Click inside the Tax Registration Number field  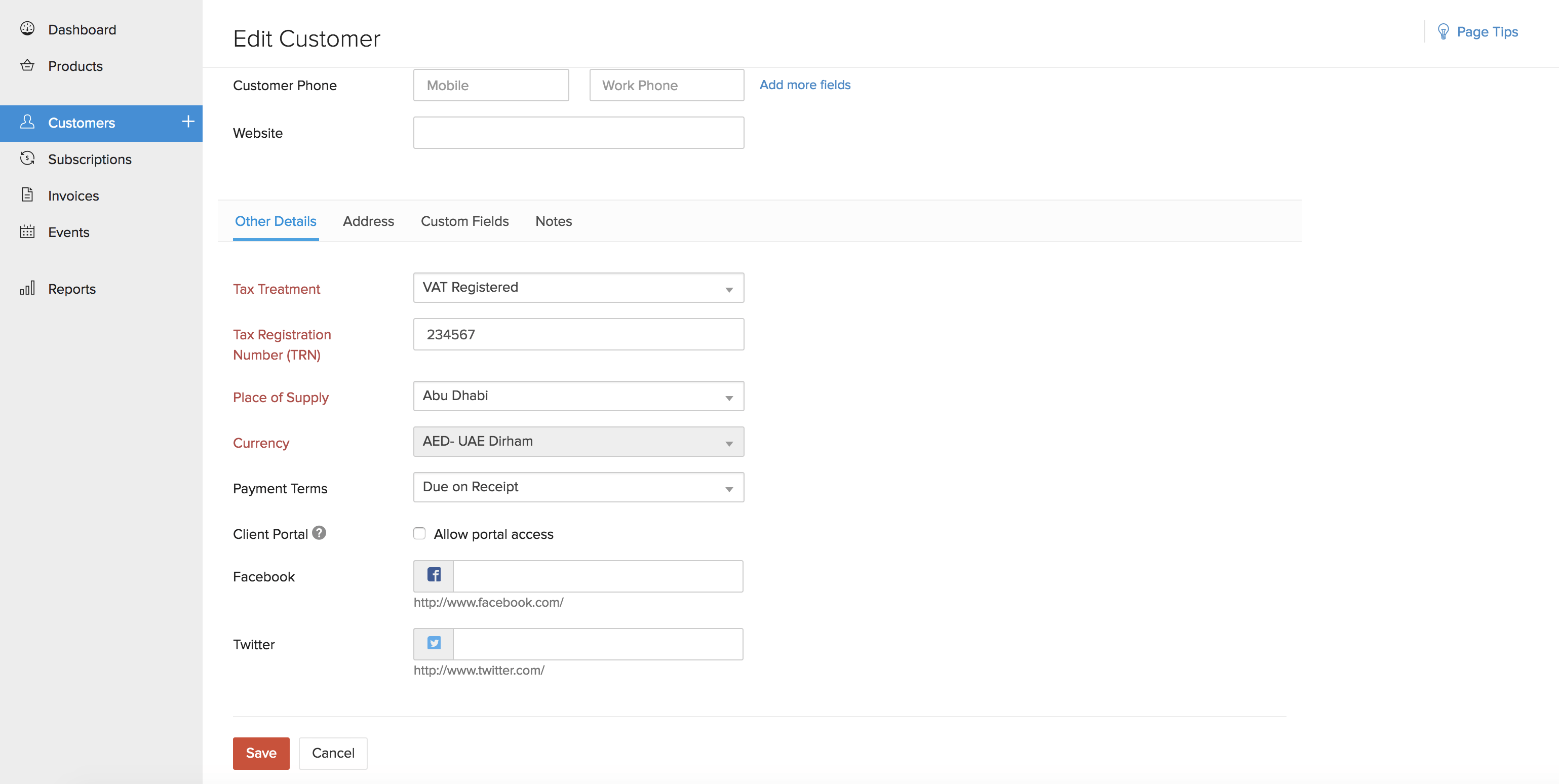click(577, 334)
